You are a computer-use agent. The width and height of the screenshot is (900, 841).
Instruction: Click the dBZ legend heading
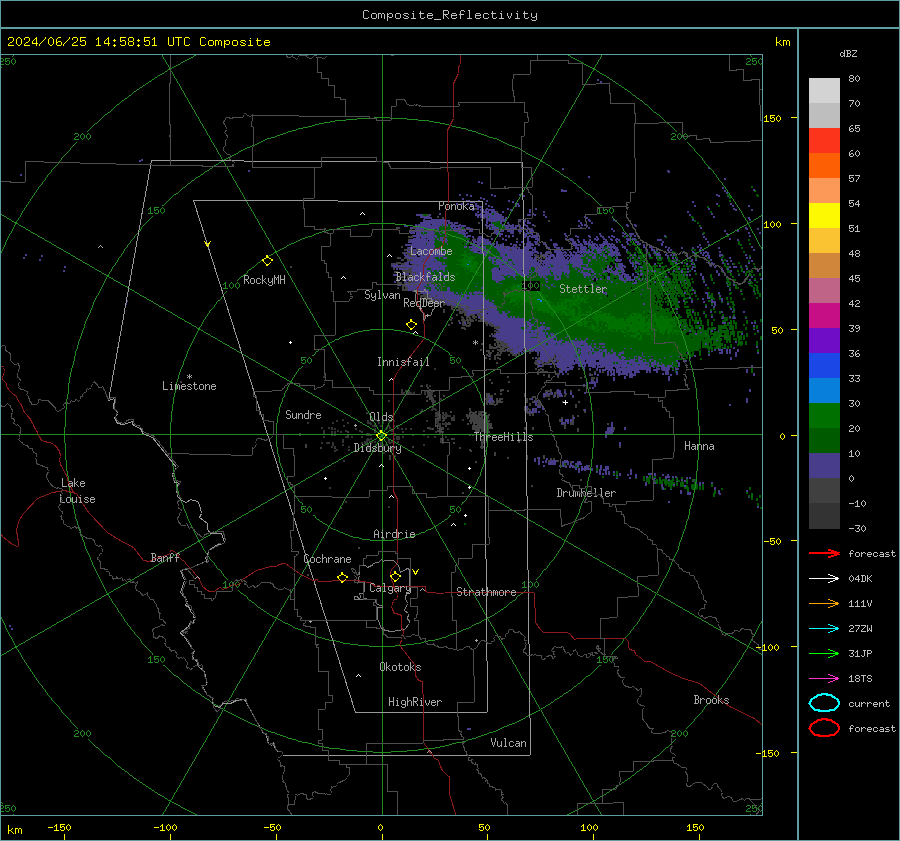848,53
